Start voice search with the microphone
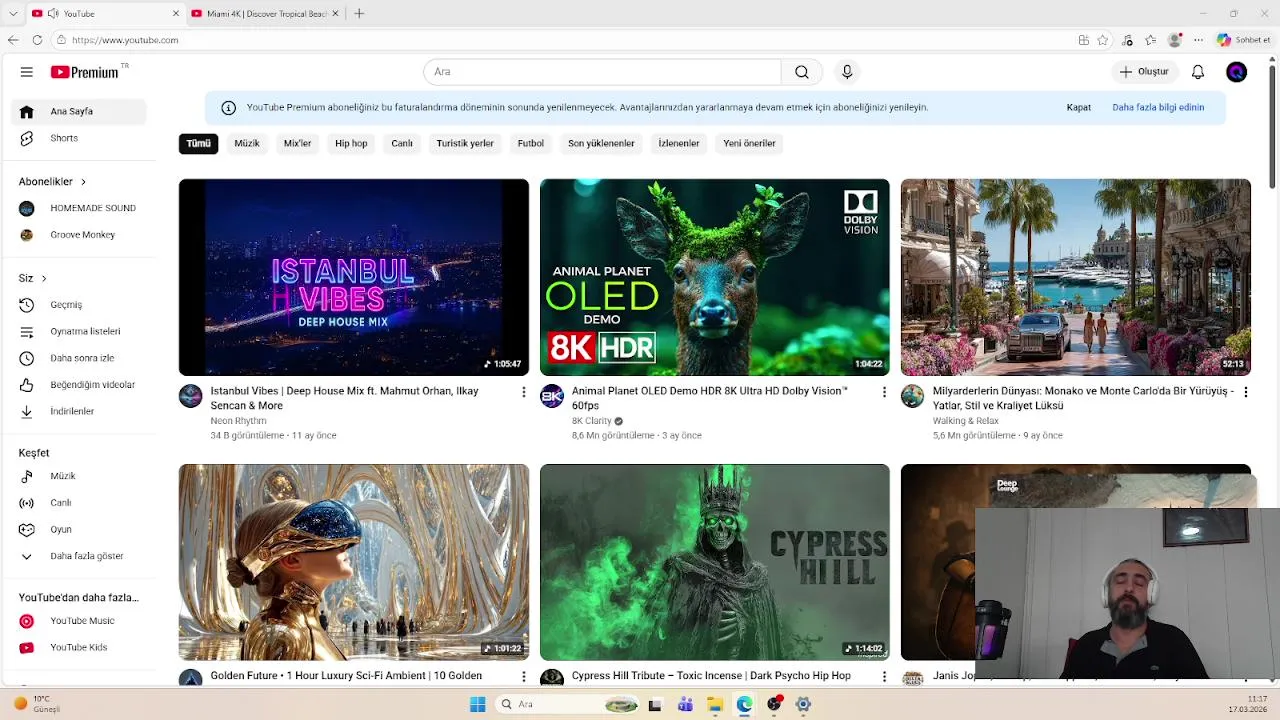Image resolution: width=1280 pixels, height=720 pixels. point(847,72)
